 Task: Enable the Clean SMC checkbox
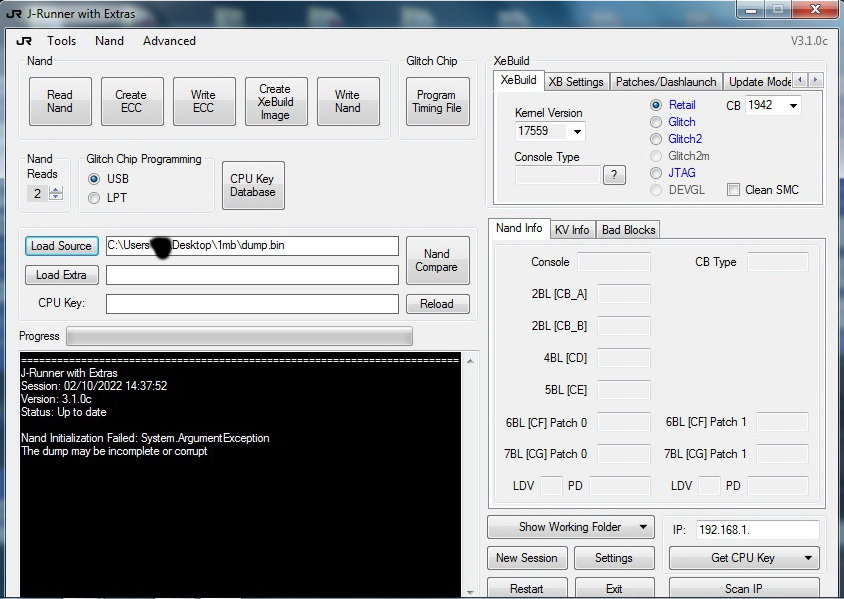point(733,190)
